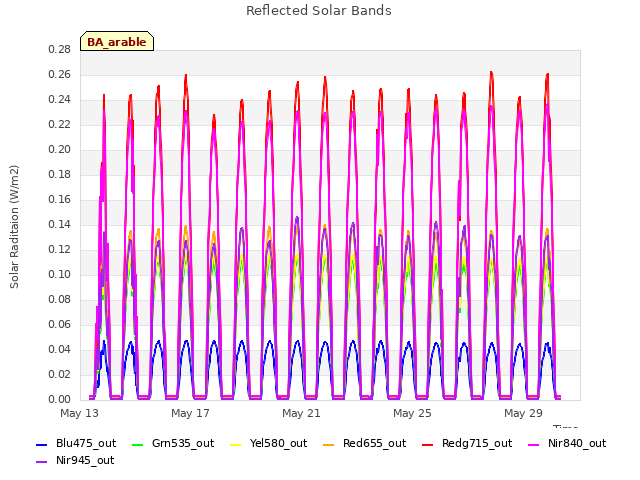Click the blue Blu475_out legend color marker
Screen dimensions: 640x480
(42, 444)
